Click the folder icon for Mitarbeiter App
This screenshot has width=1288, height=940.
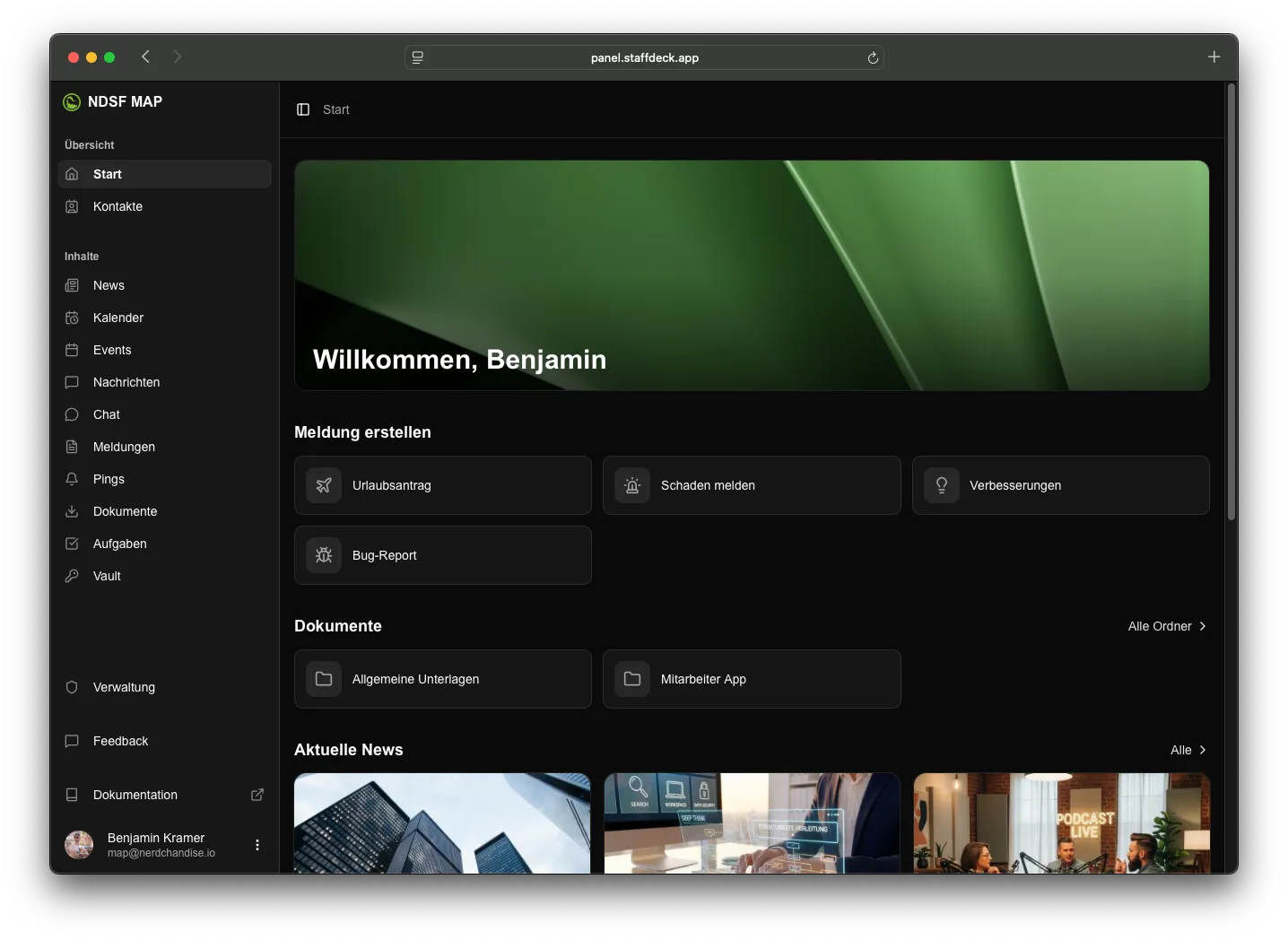[x=632, y=679]
